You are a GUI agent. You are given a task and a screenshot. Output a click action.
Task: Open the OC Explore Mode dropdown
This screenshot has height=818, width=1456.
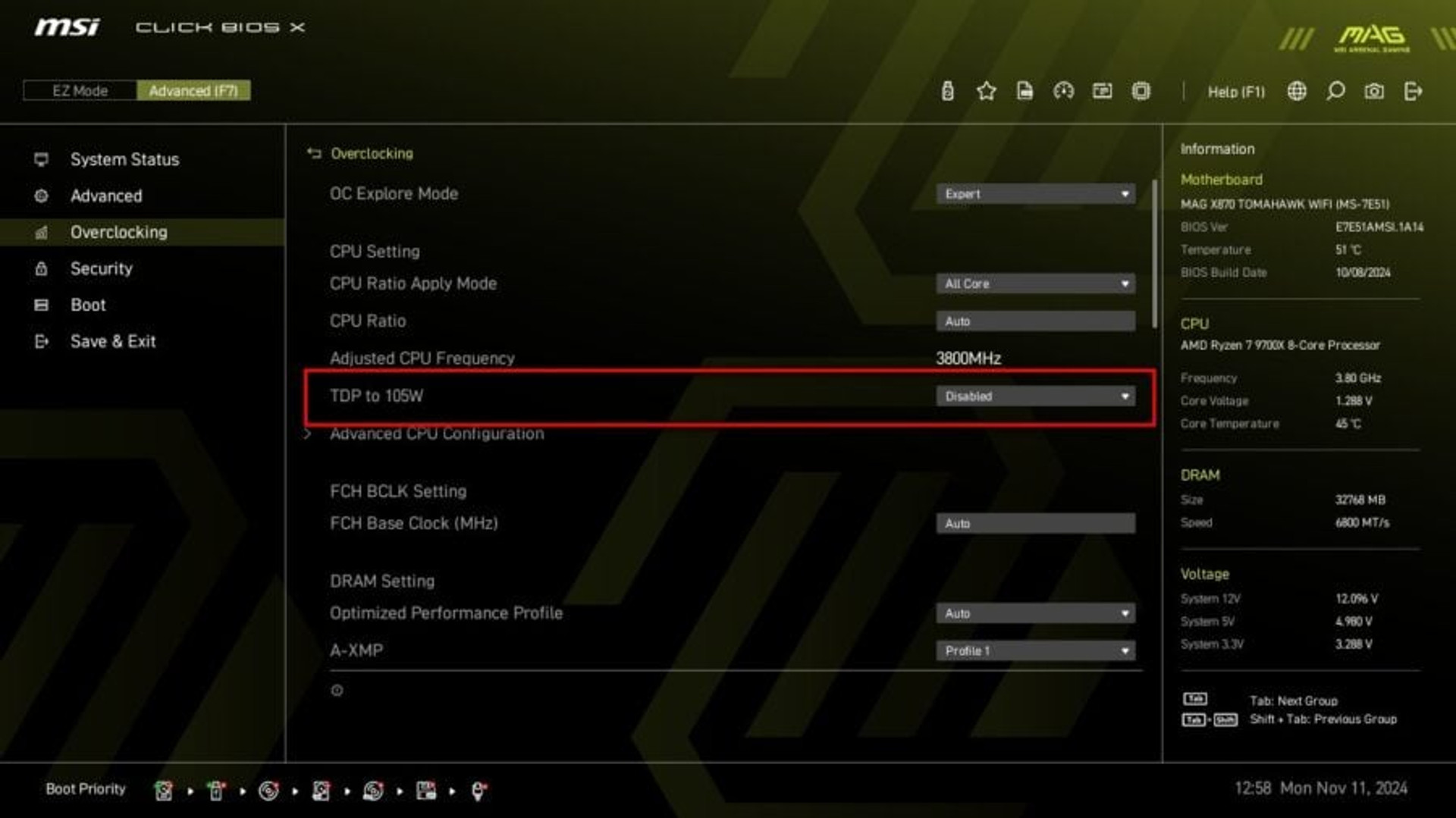1035,194
